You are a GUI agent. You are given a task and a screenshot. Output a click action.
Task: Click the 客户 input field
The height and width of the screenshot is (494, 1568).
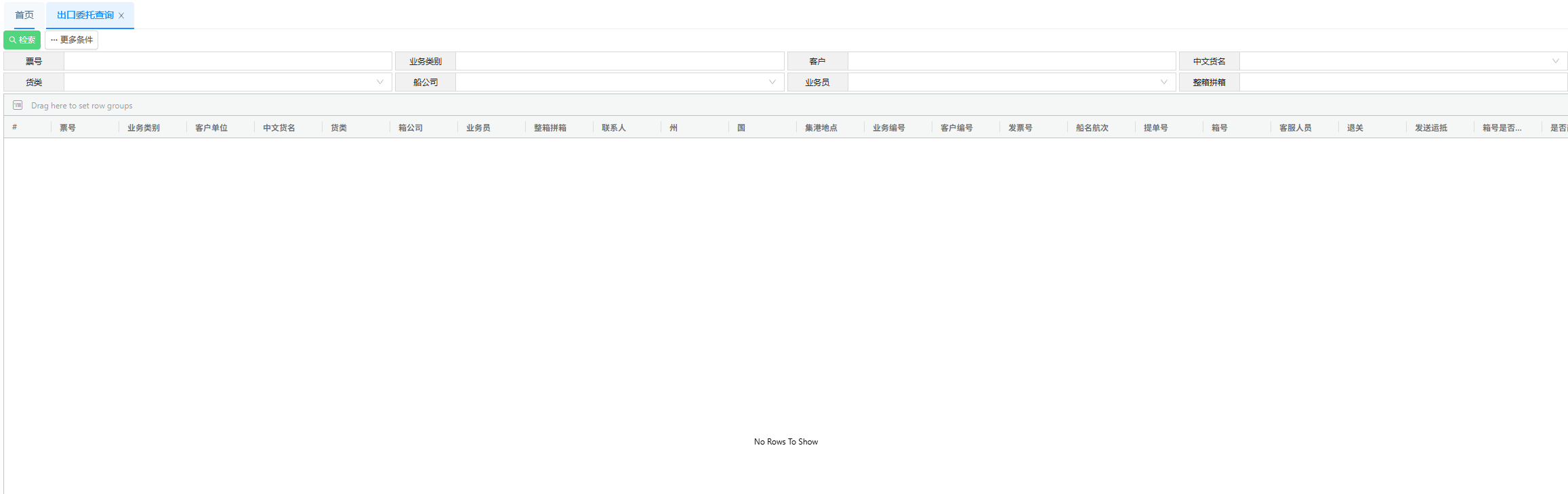(1011, 61)
